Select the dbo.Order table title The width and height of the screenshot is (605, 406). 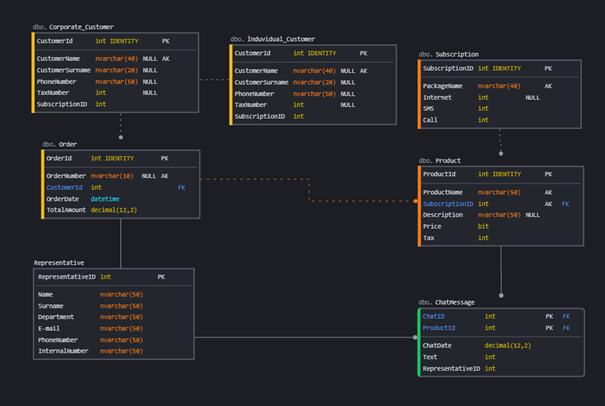coord(60,144)
